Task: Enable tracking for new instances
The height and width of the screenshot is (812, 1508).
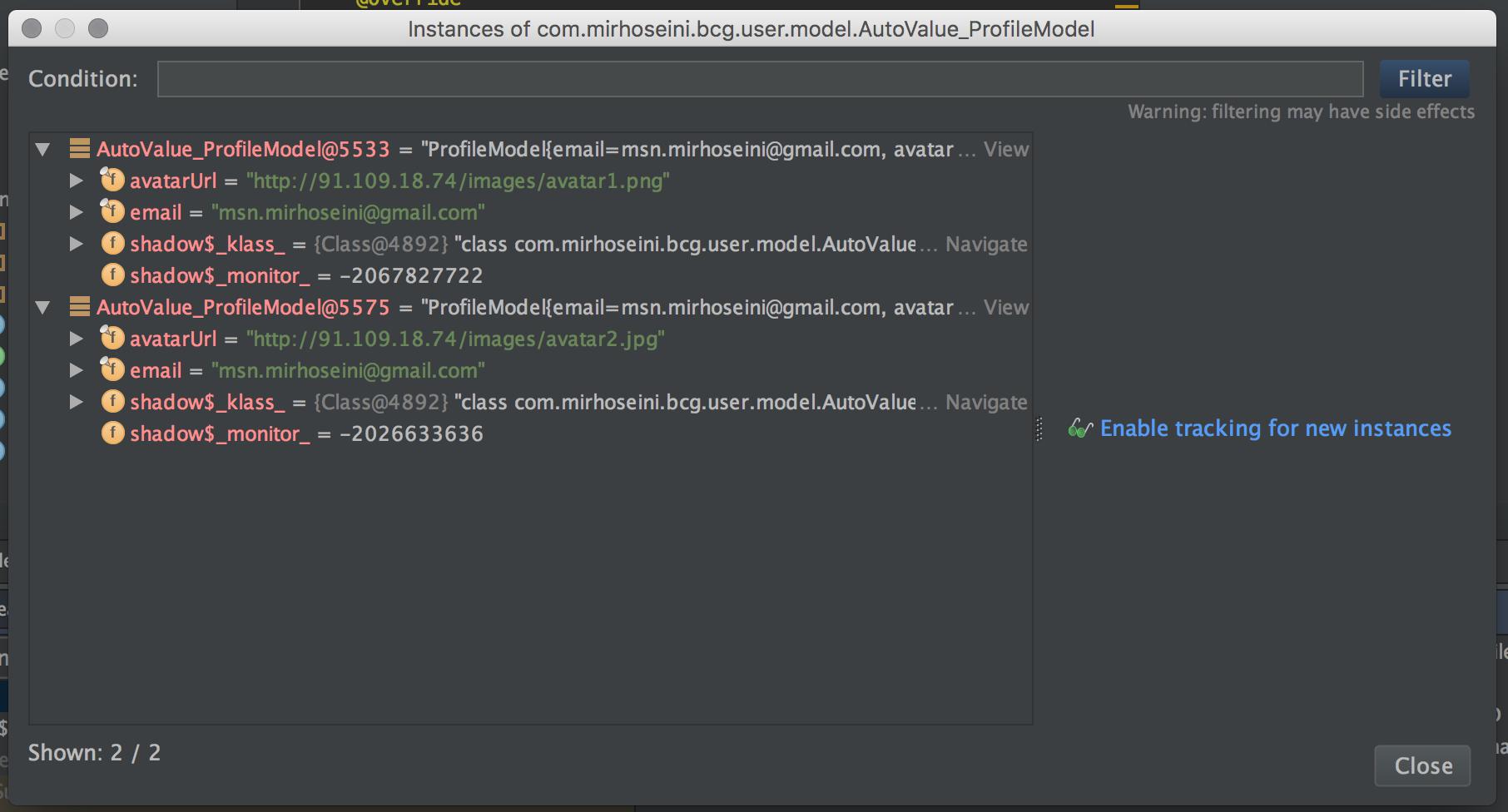Action: [x=1276, y=428]
